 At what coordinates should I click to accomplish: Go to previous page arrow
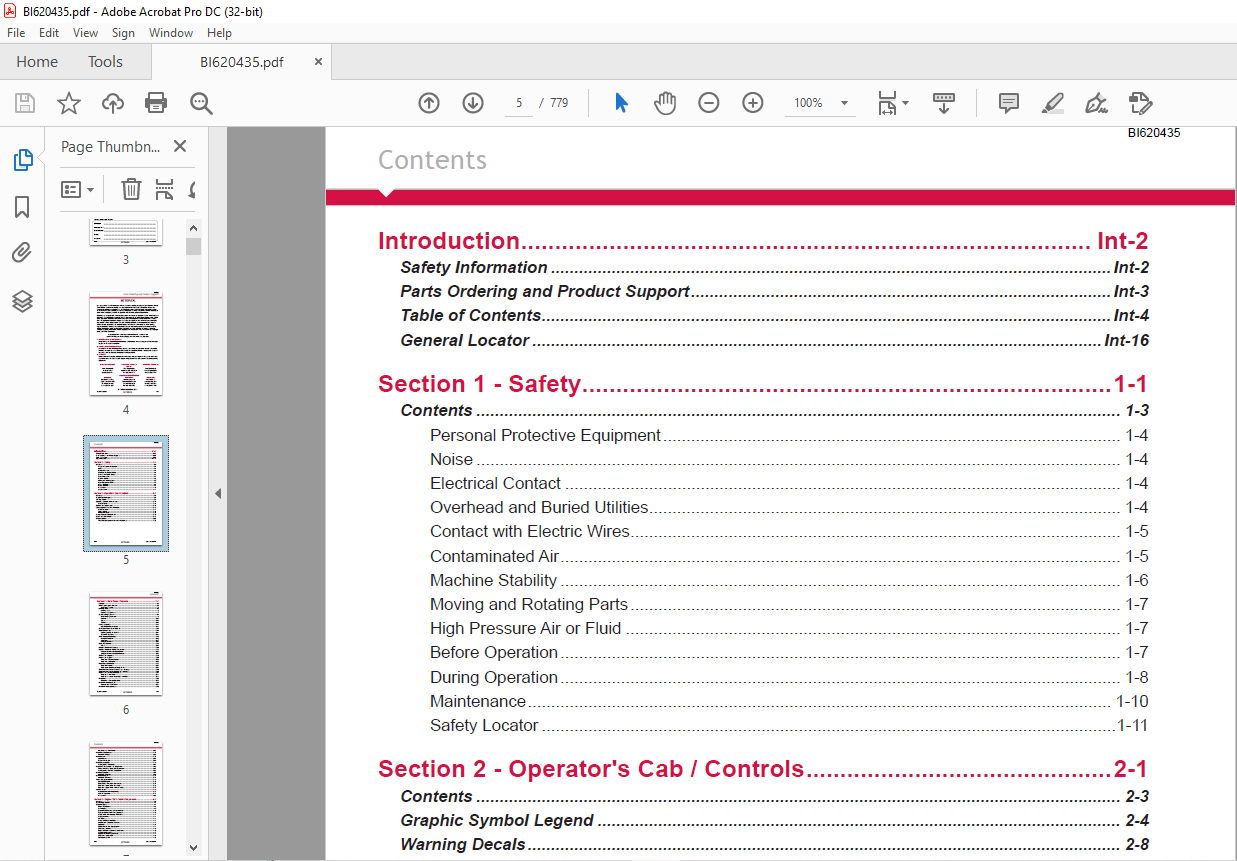point(429,103)
